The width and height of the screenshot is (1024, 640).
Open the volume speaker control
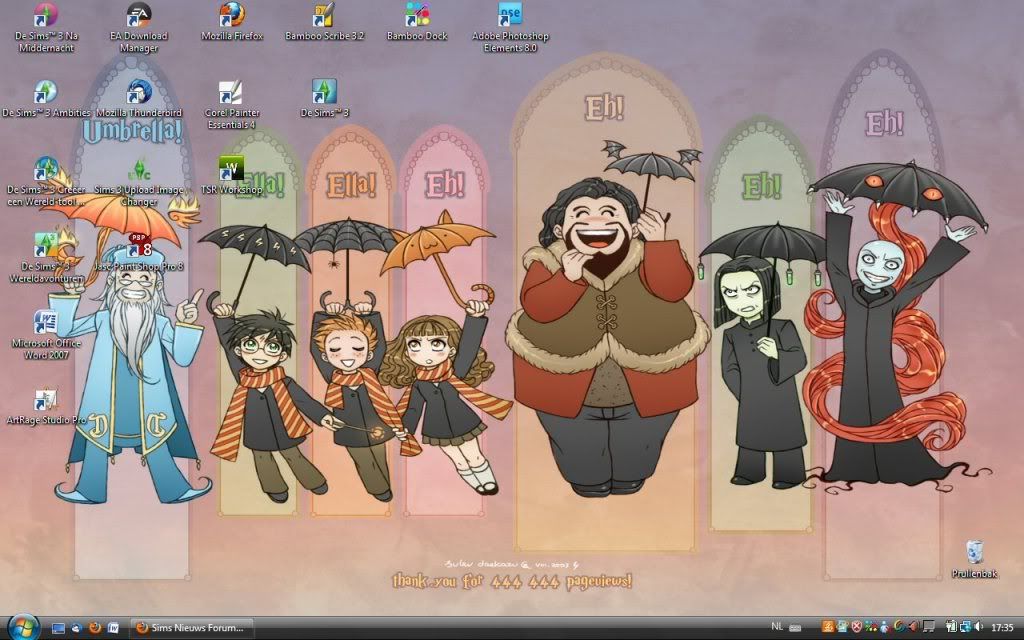979,628
